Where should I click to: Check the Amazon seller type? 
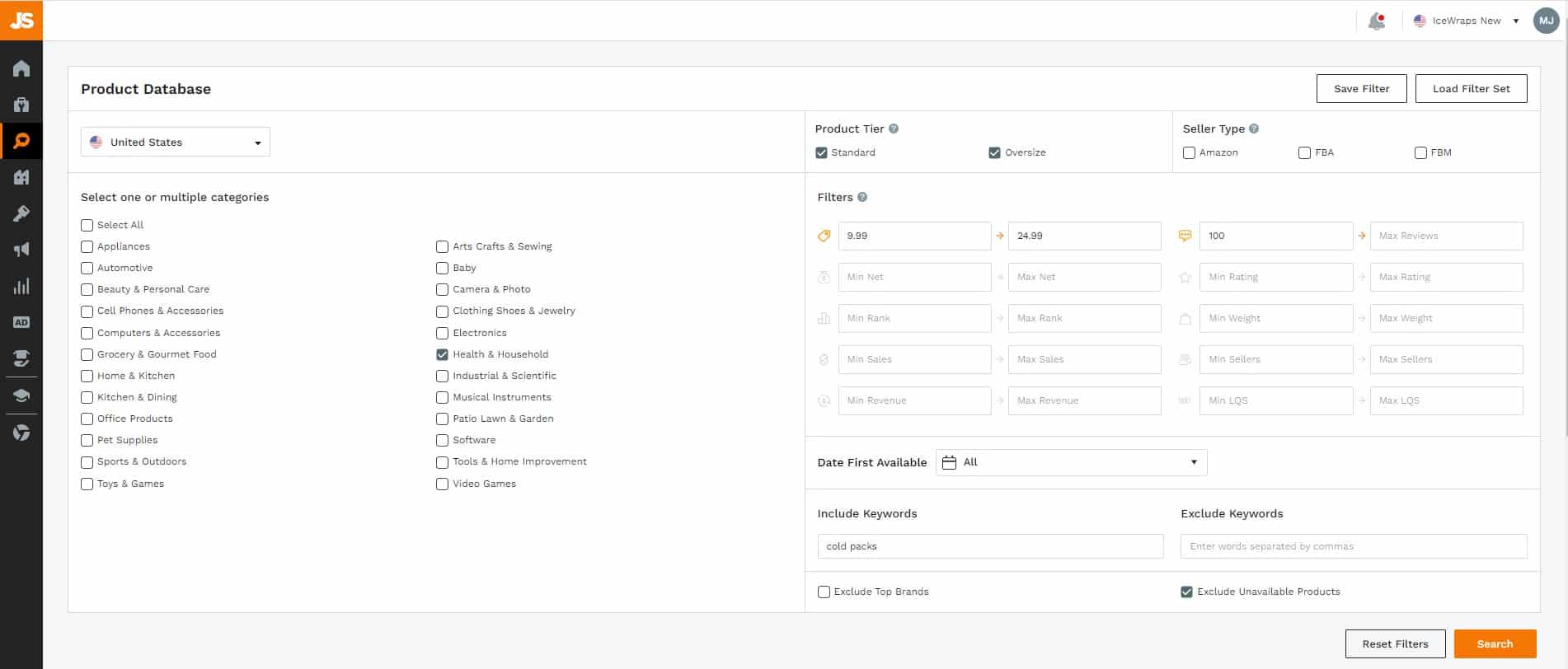[x=1189, y=152]
